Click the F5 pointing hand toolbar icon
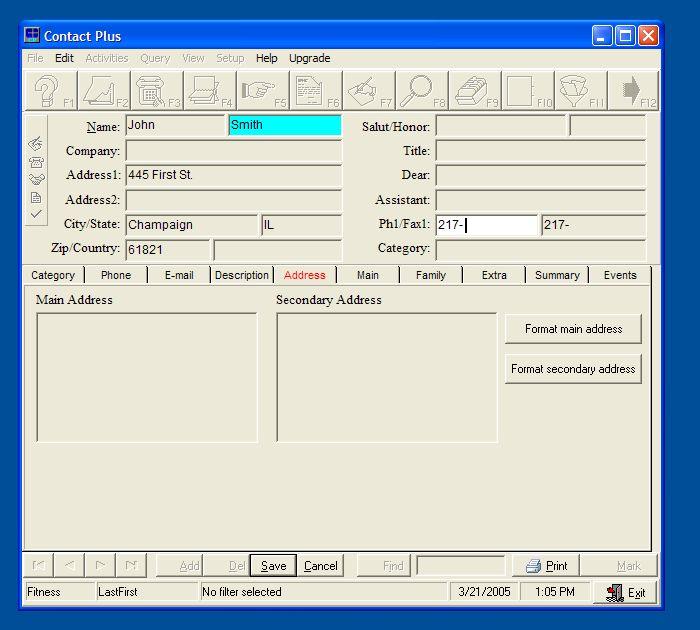The image size is (700, 630). click(263, 91)
